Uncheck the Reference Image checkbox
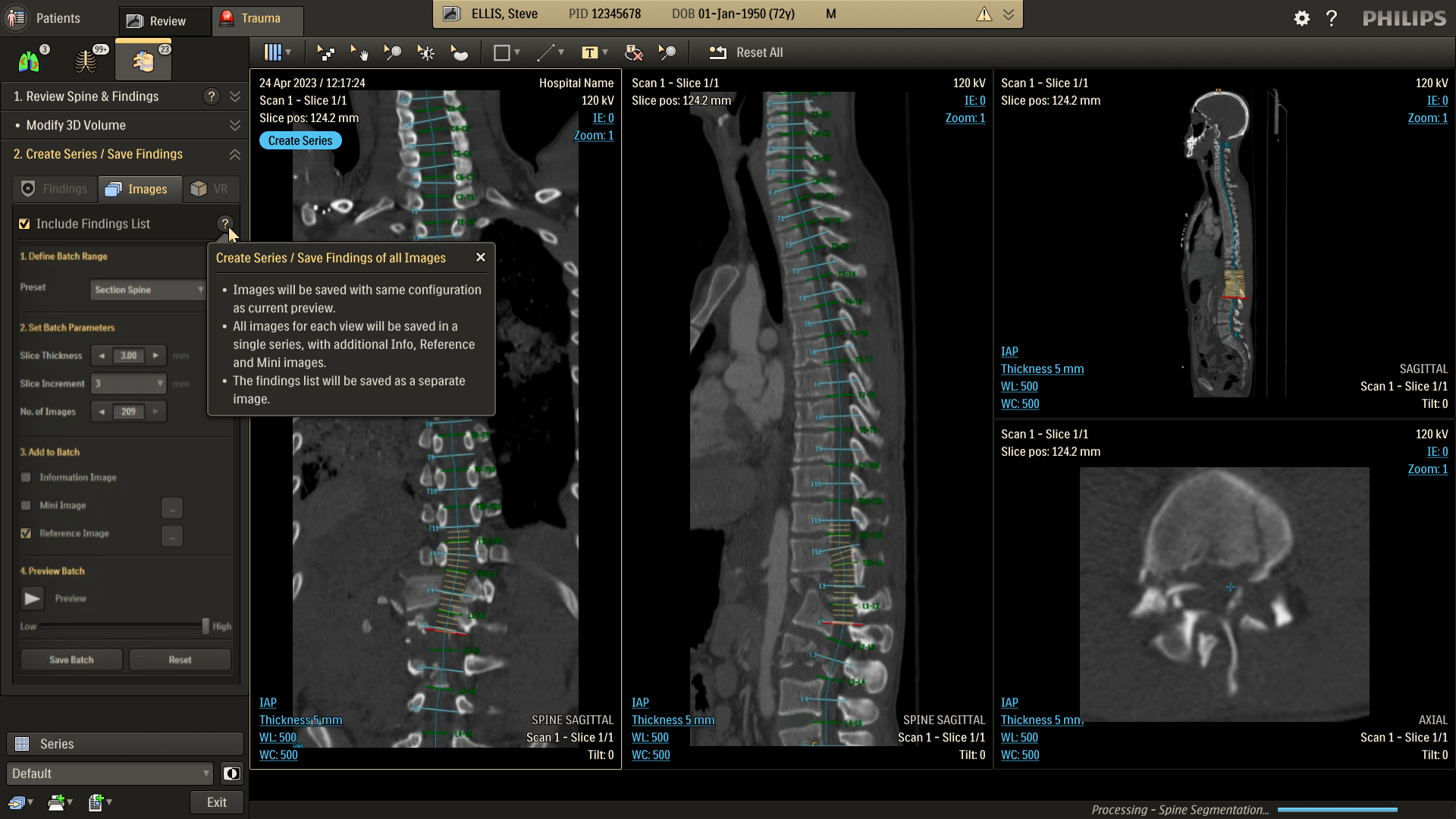The width and height of the screenshot is (1456, 819). click(27, 533)
